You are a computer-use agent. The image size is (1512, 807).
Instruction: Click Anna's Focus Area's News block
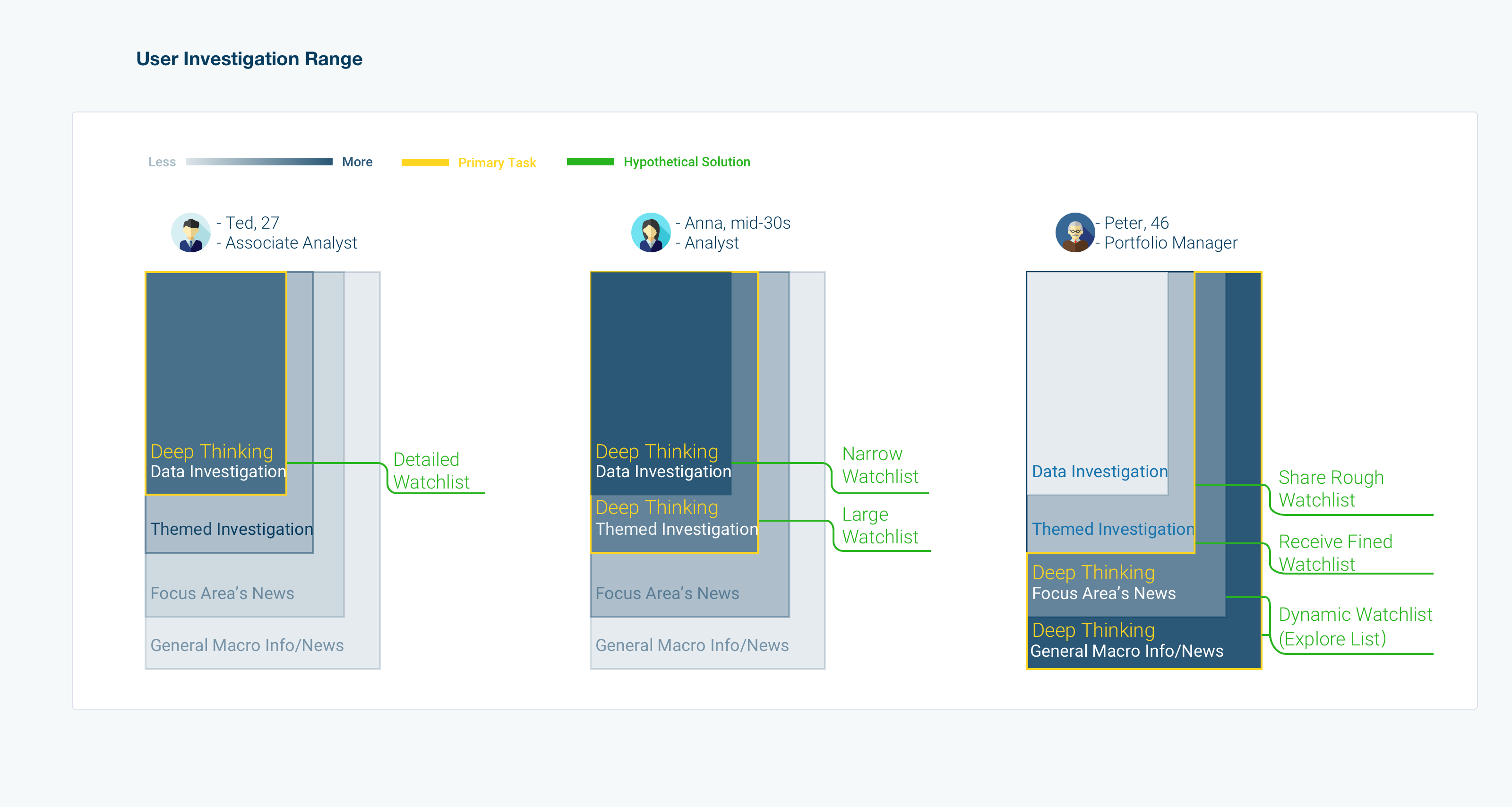click(667, 593)
